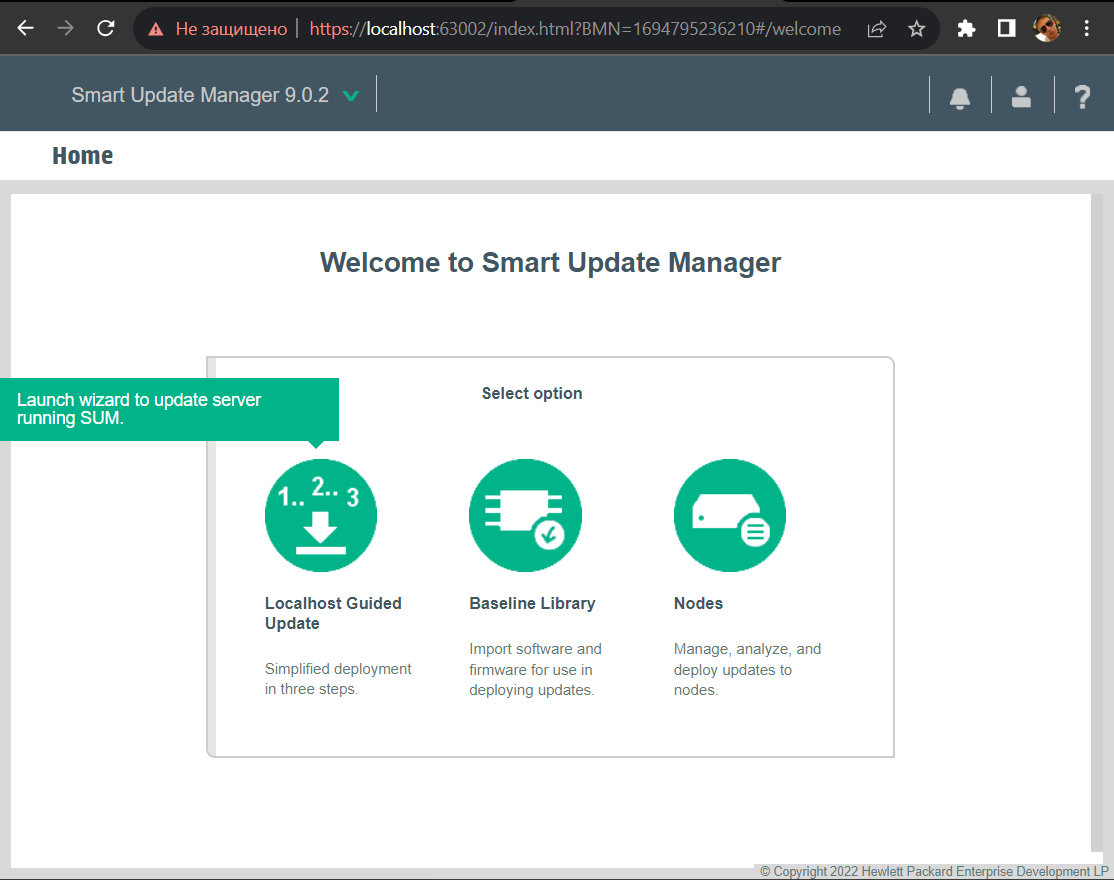
Task: Open the browser extensions puzzle icon
Action: (x=966, y=29)
